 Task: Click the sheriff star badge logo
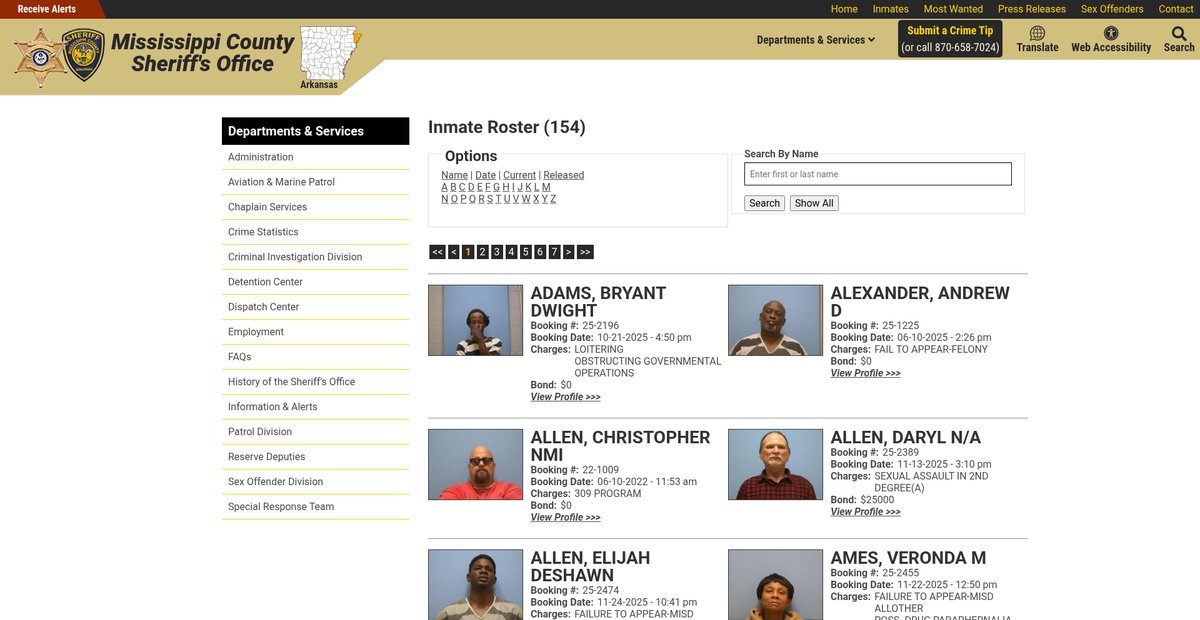pyautogui.click(x=41, y=56)
